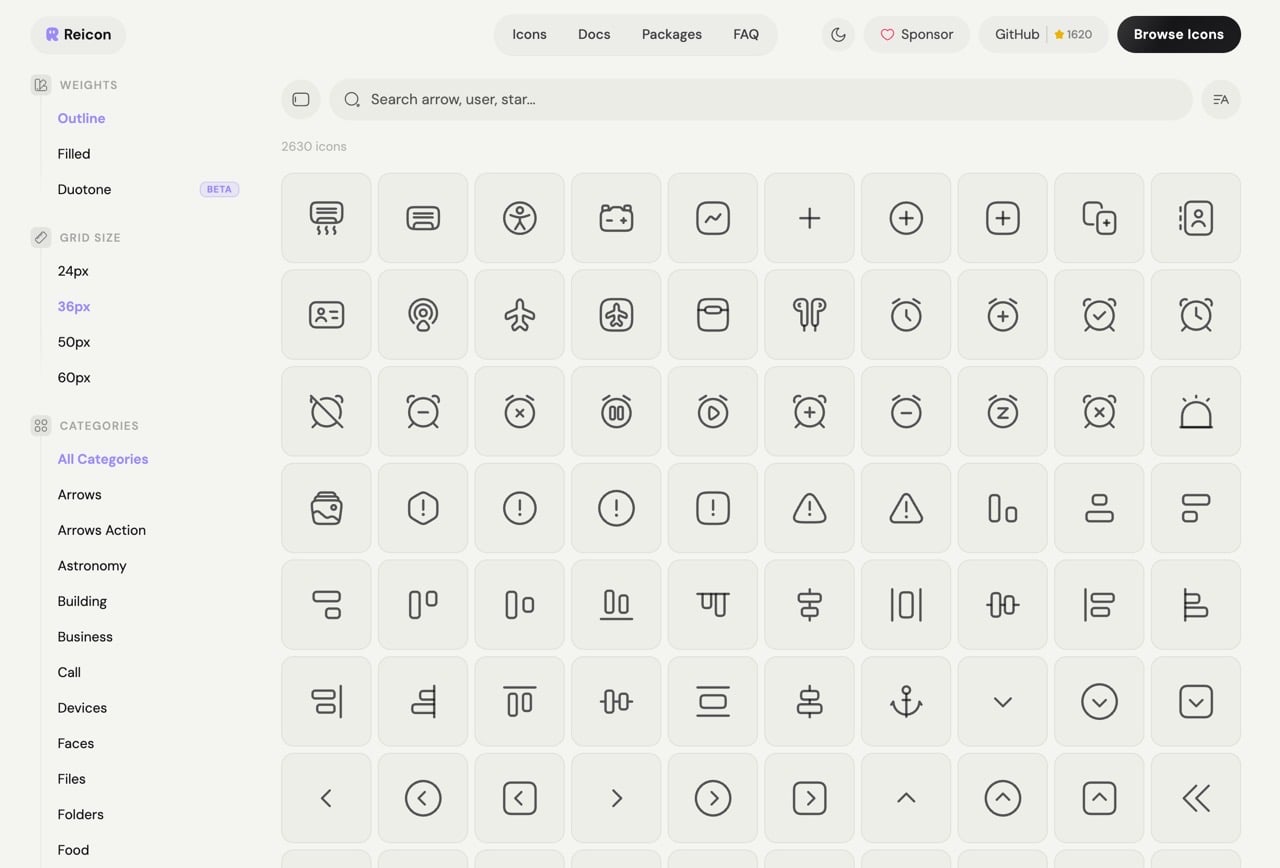Screen dimensions: 1280x868
Task: Toggle dark mode with moon button
Action: point(838,34)
